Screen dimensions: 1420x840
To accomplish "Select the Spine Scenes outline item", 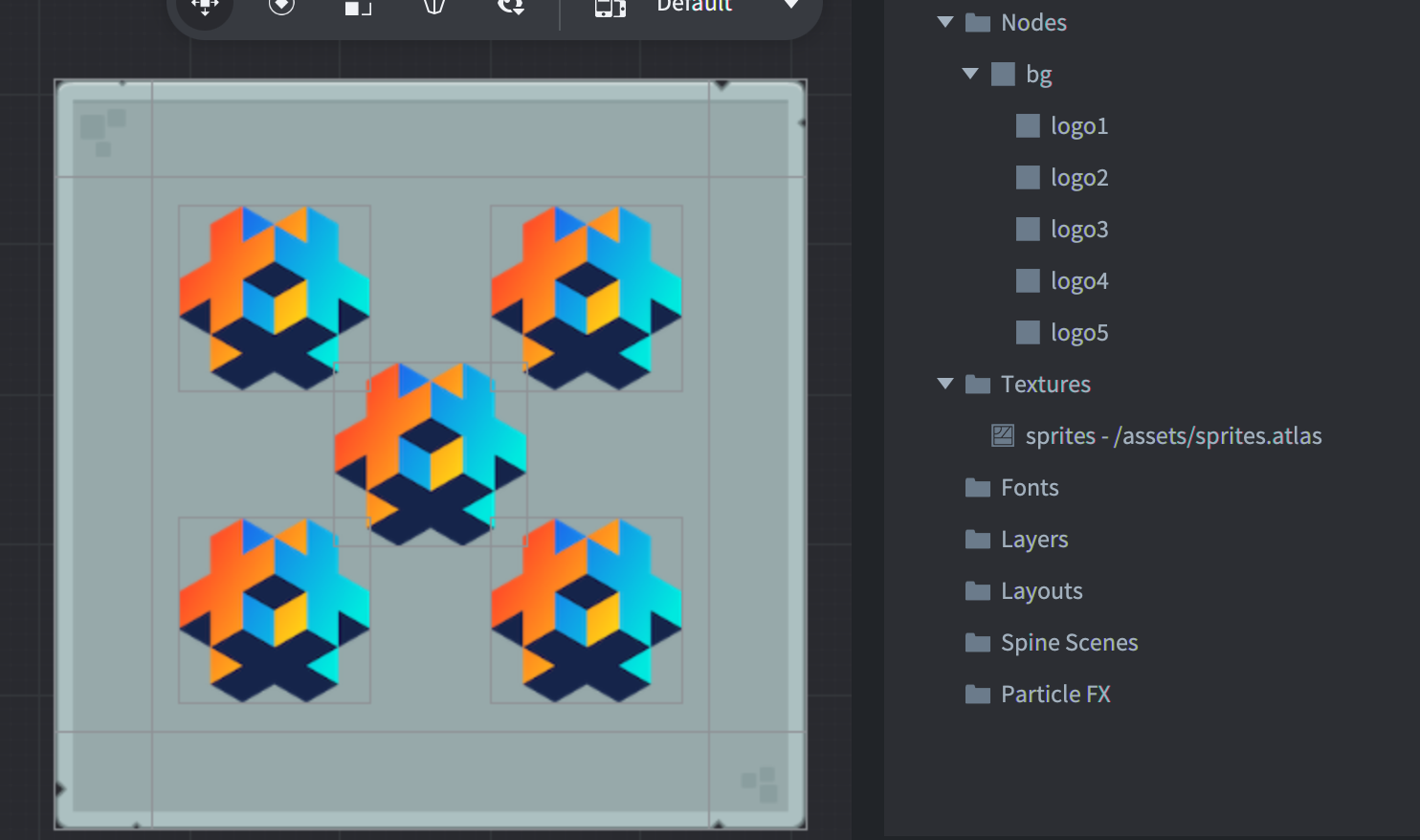I will click(1070, 643).
